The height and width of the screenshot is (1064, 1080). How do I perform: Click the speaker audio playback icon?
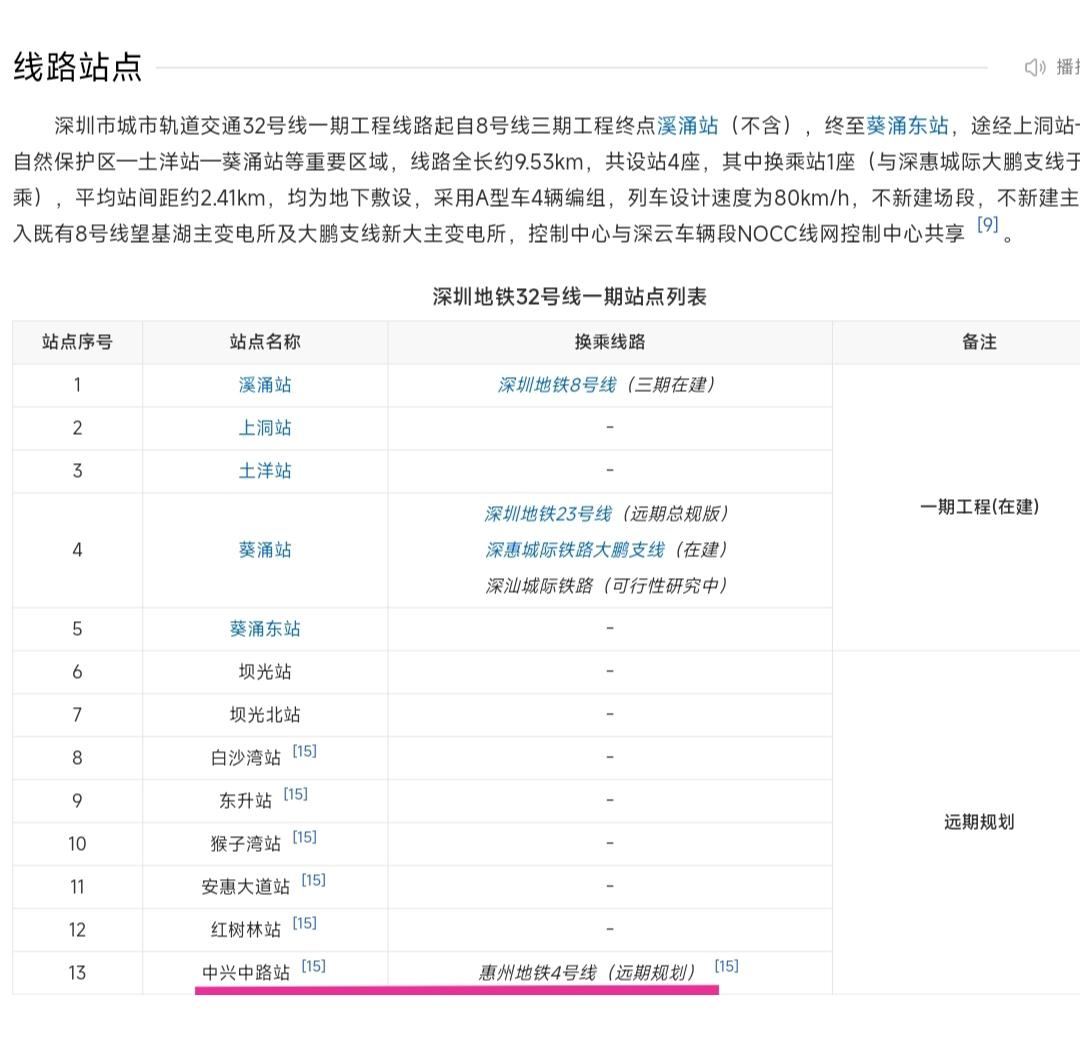(x=1035, y=67)
